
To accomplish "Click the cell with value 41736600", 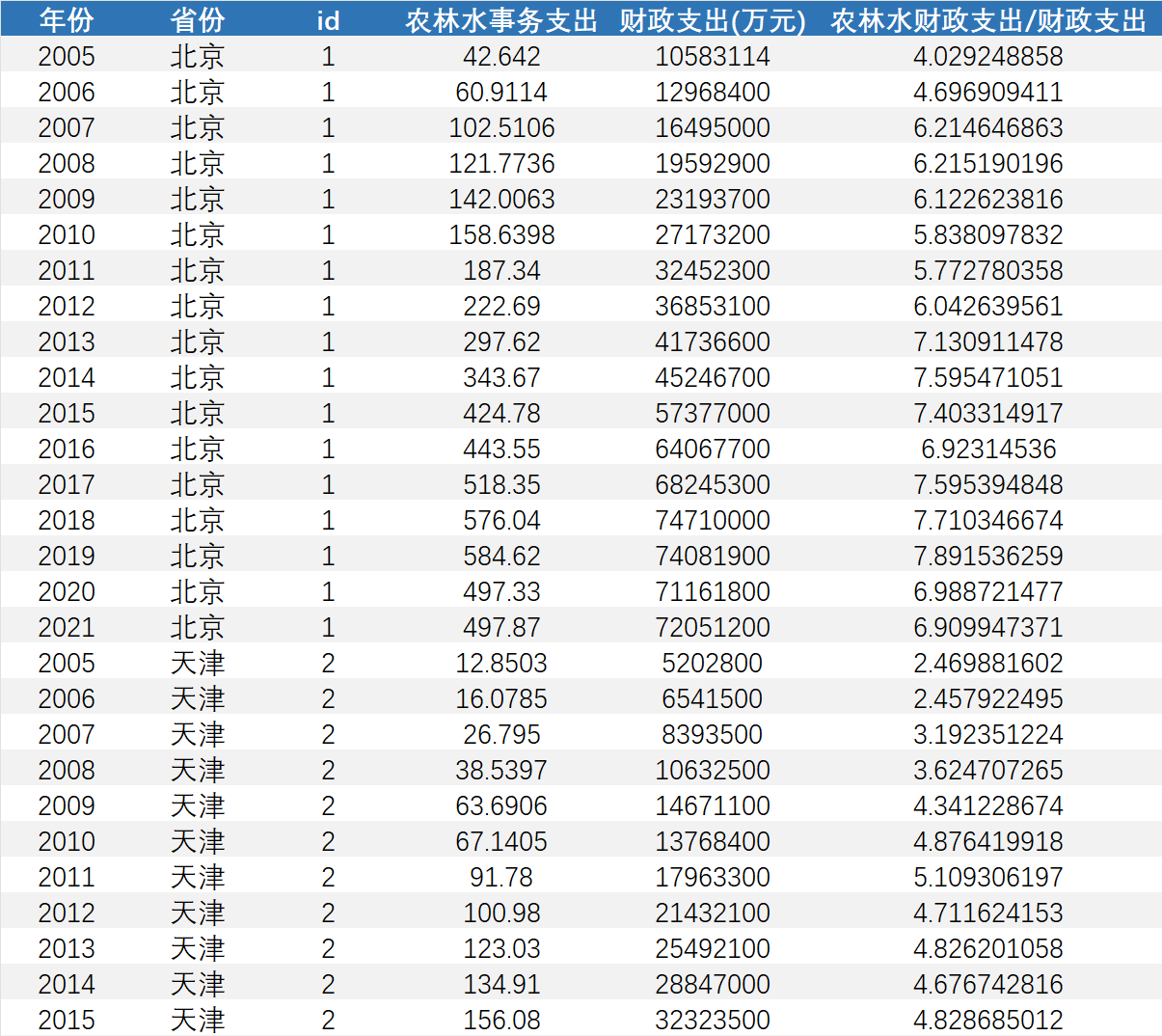I will coord(713,342).
